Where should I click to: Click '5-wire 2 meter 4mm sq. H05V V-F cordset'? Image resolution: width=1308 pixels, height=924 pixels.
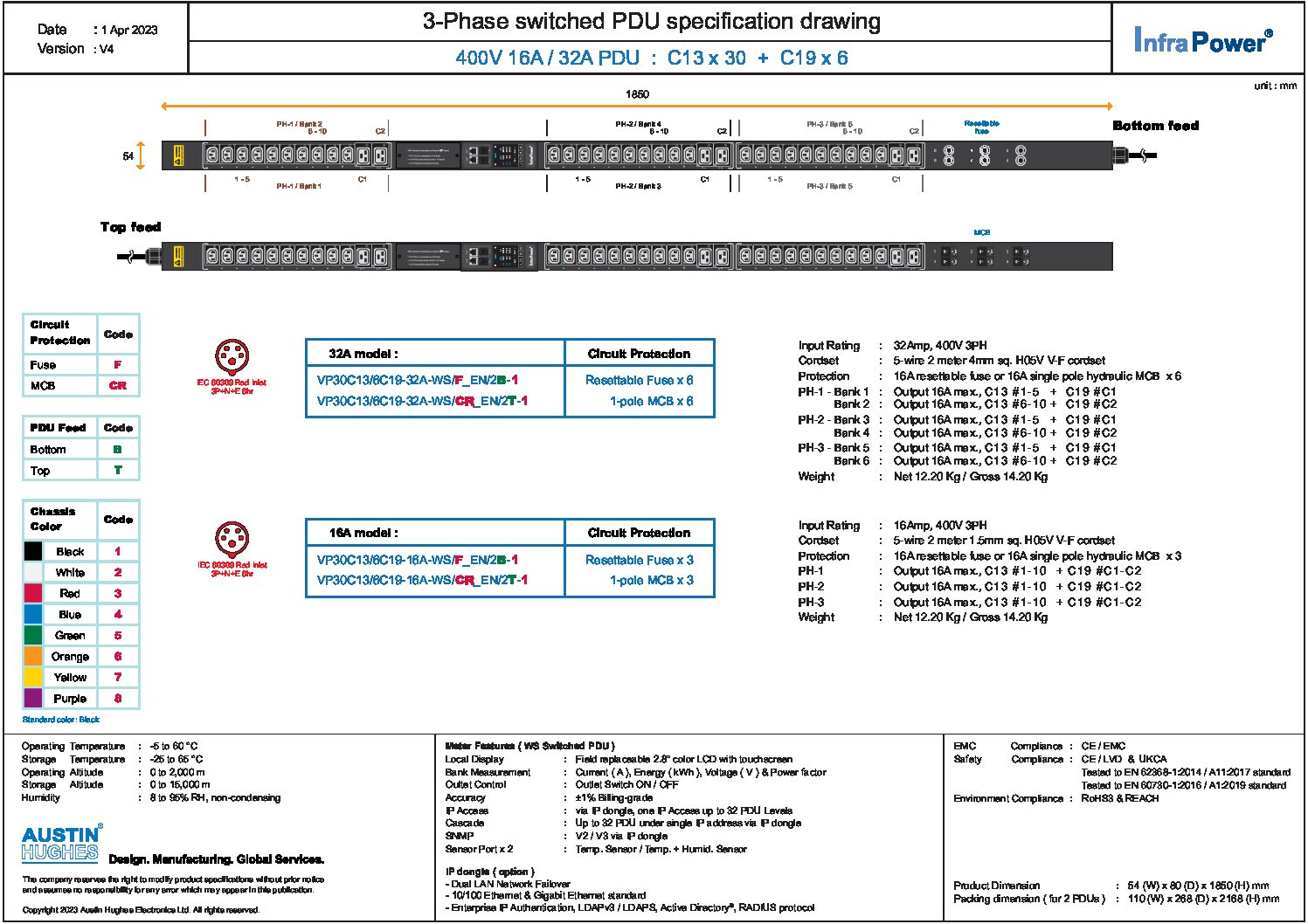999,360
